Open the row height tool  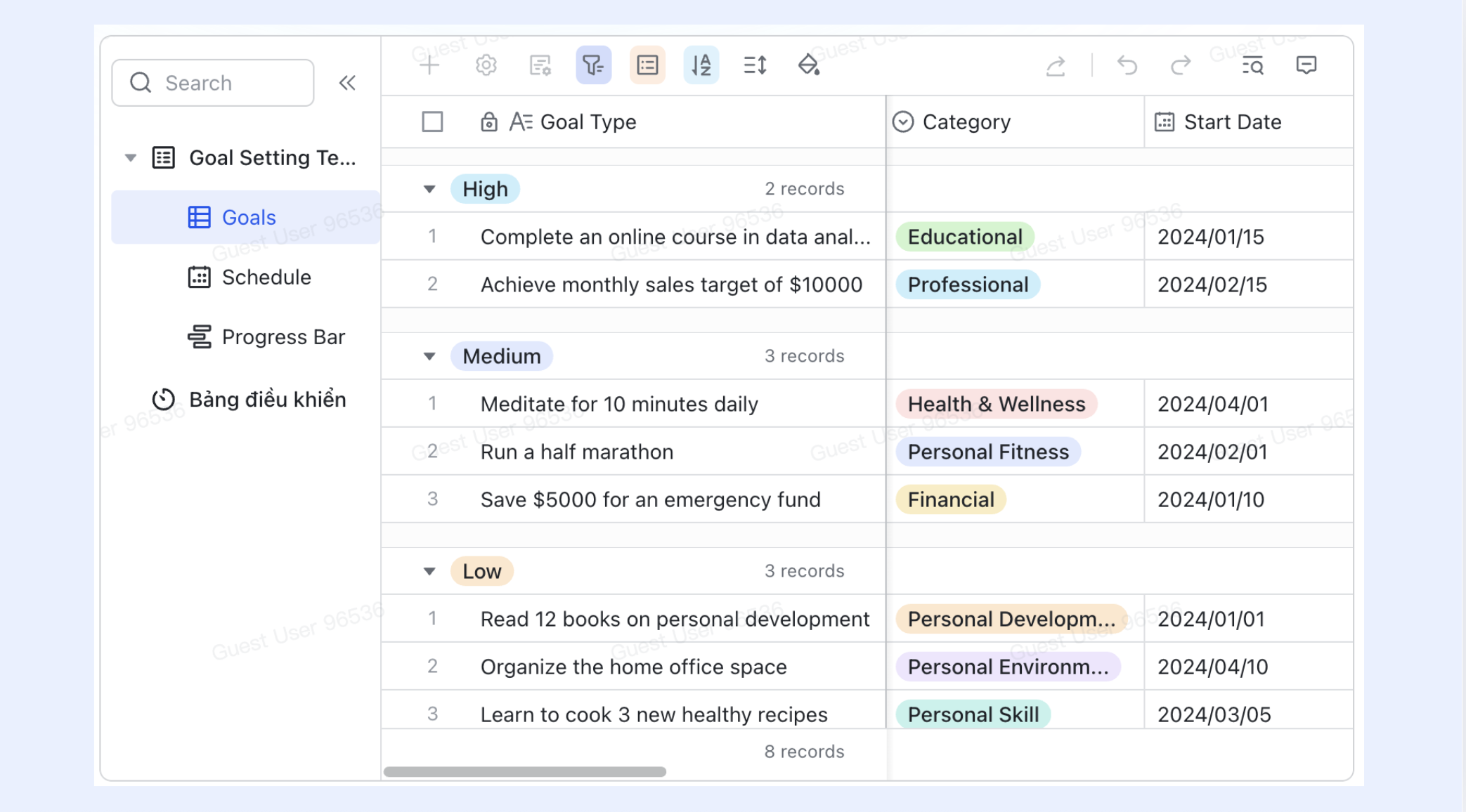tap(755, 65)
